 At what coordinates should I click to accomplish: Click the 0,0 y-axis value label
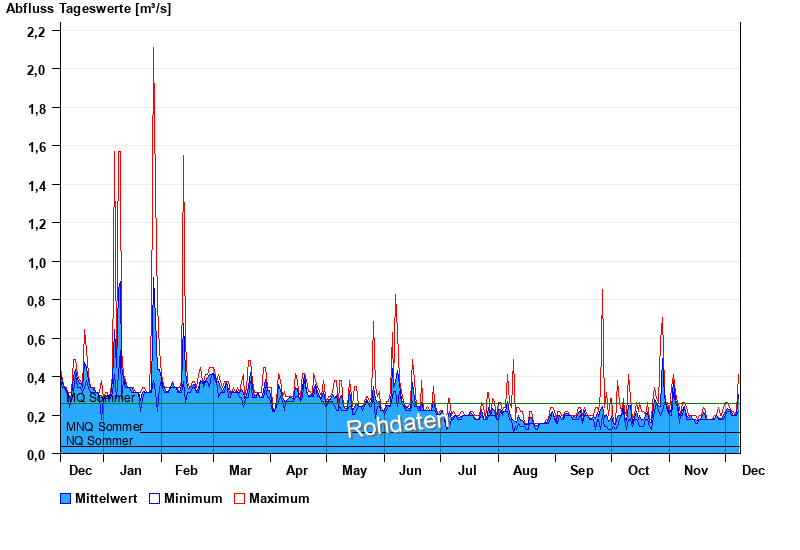coord(36,454)
